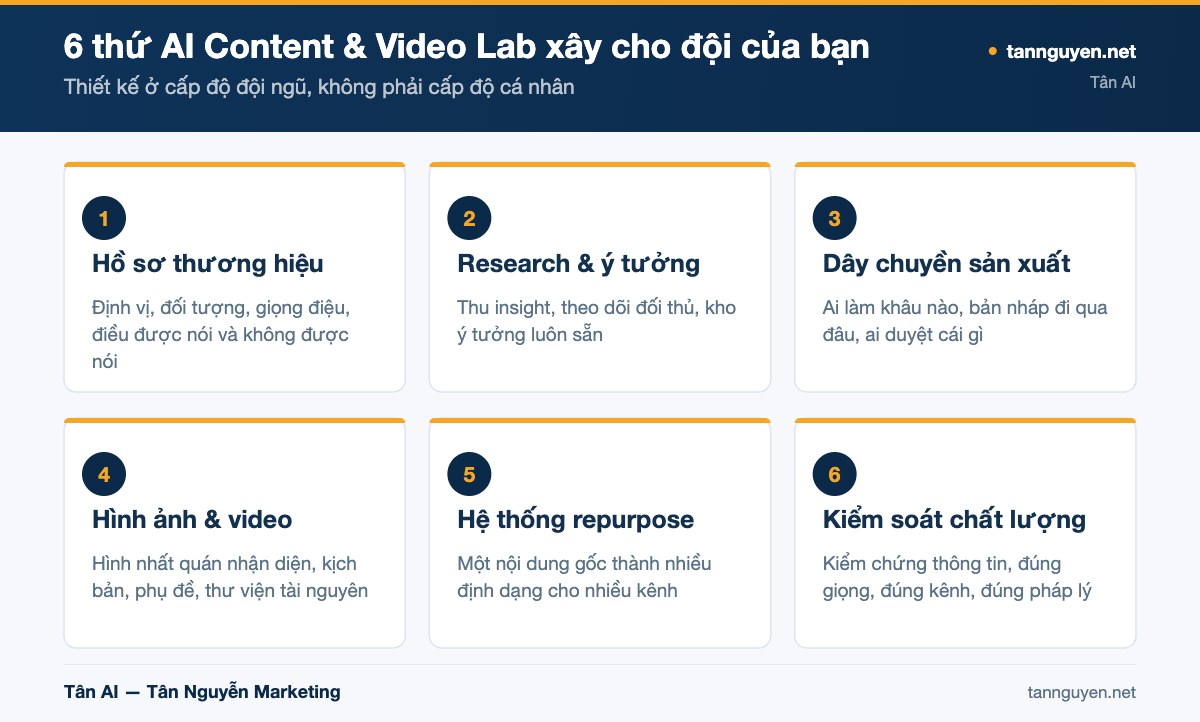
Task: Click description 'Hình nhất quán nhận diện, kịch bản'
Action: [230, 577]
